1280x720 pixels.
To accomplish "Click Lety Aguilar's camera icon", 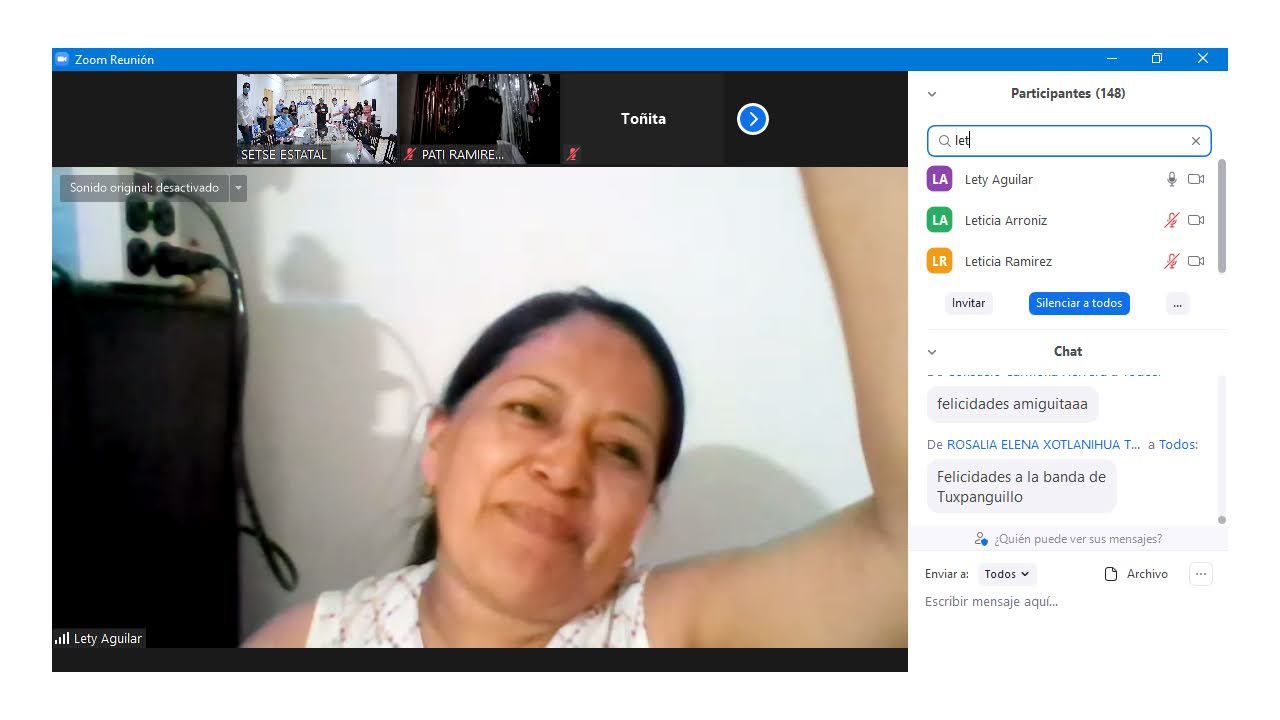I will click(1196, 179).
